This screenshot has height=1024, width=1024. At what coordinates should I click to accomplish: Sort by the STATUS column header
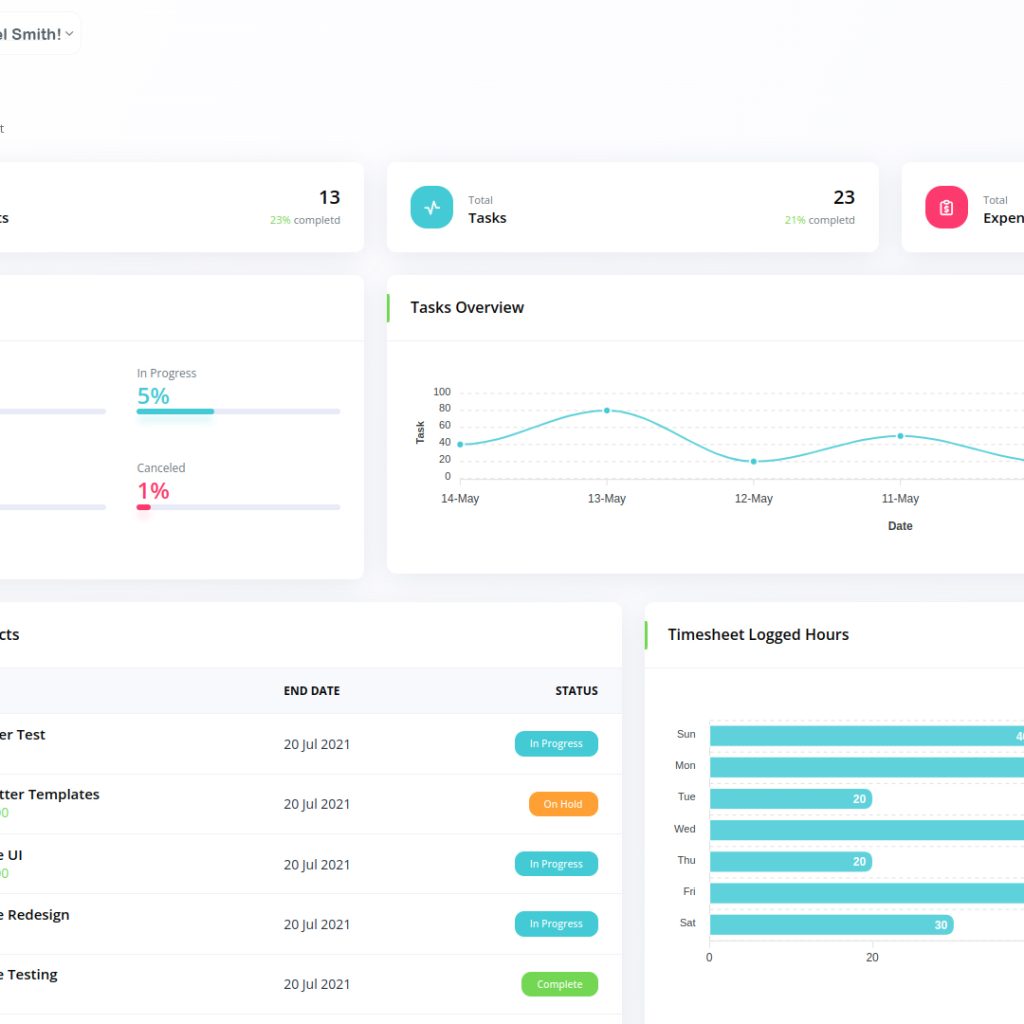coord(576,691)
